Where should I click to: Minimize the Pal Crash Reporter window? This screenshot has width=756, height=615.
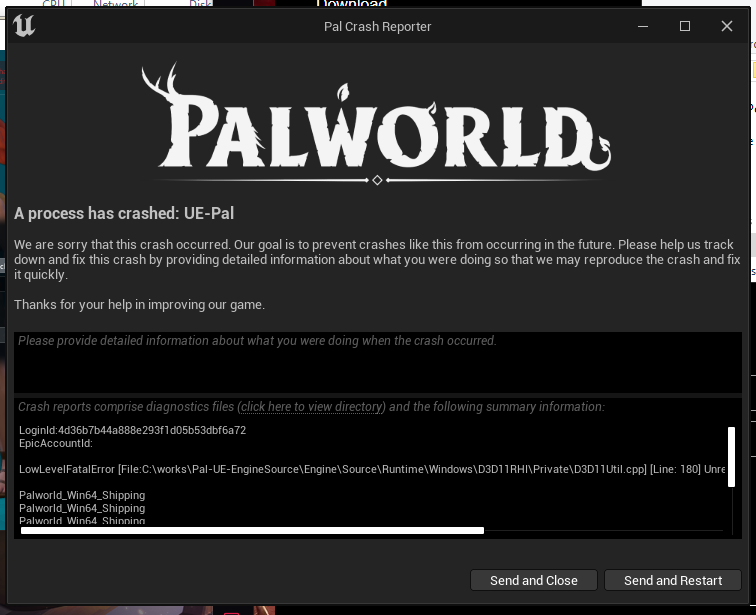[x=643, y=26]
